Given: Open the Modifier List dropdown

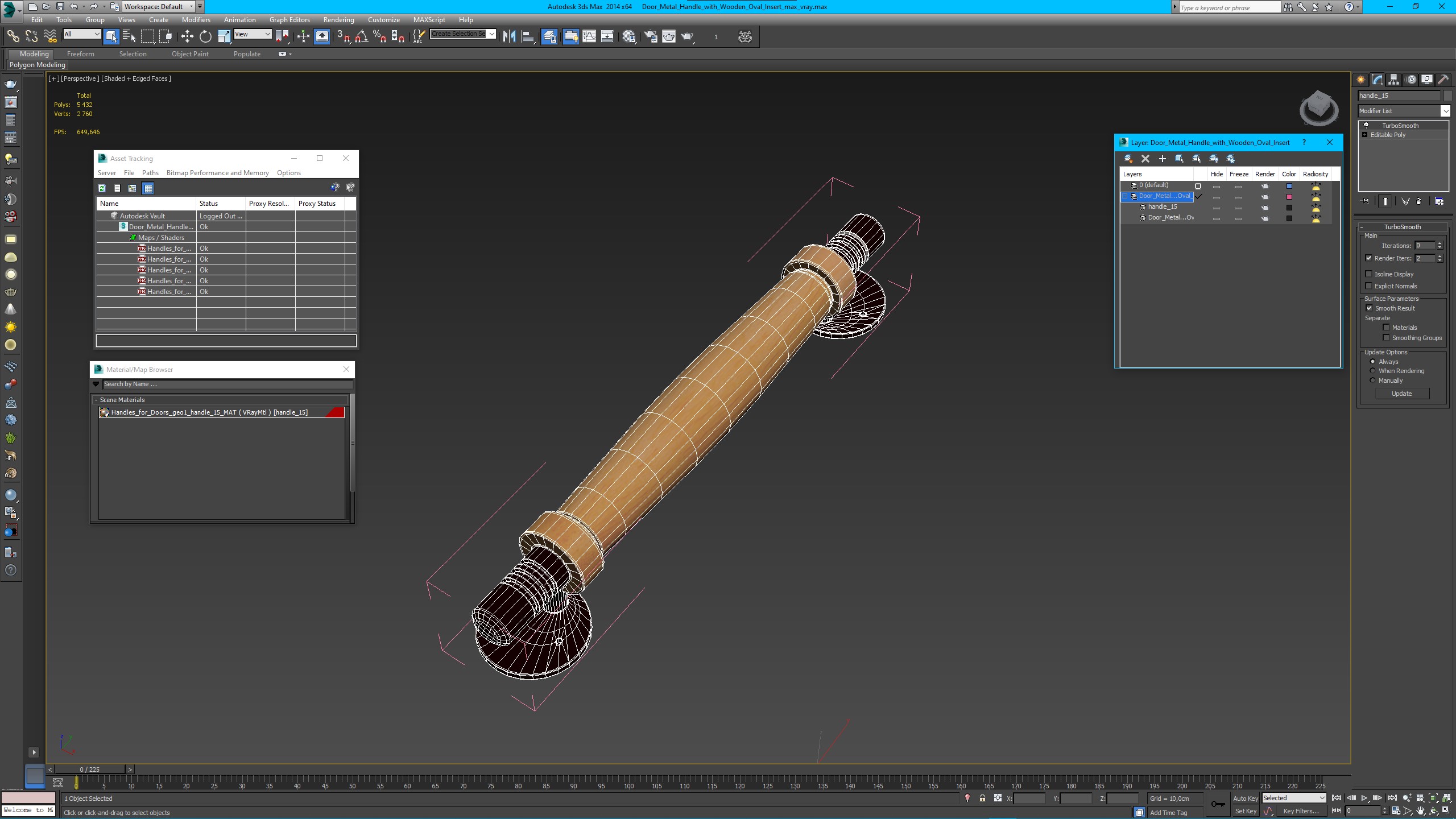Looking at the screenshot, I should pyautogui.click(x=1445, y=111).
